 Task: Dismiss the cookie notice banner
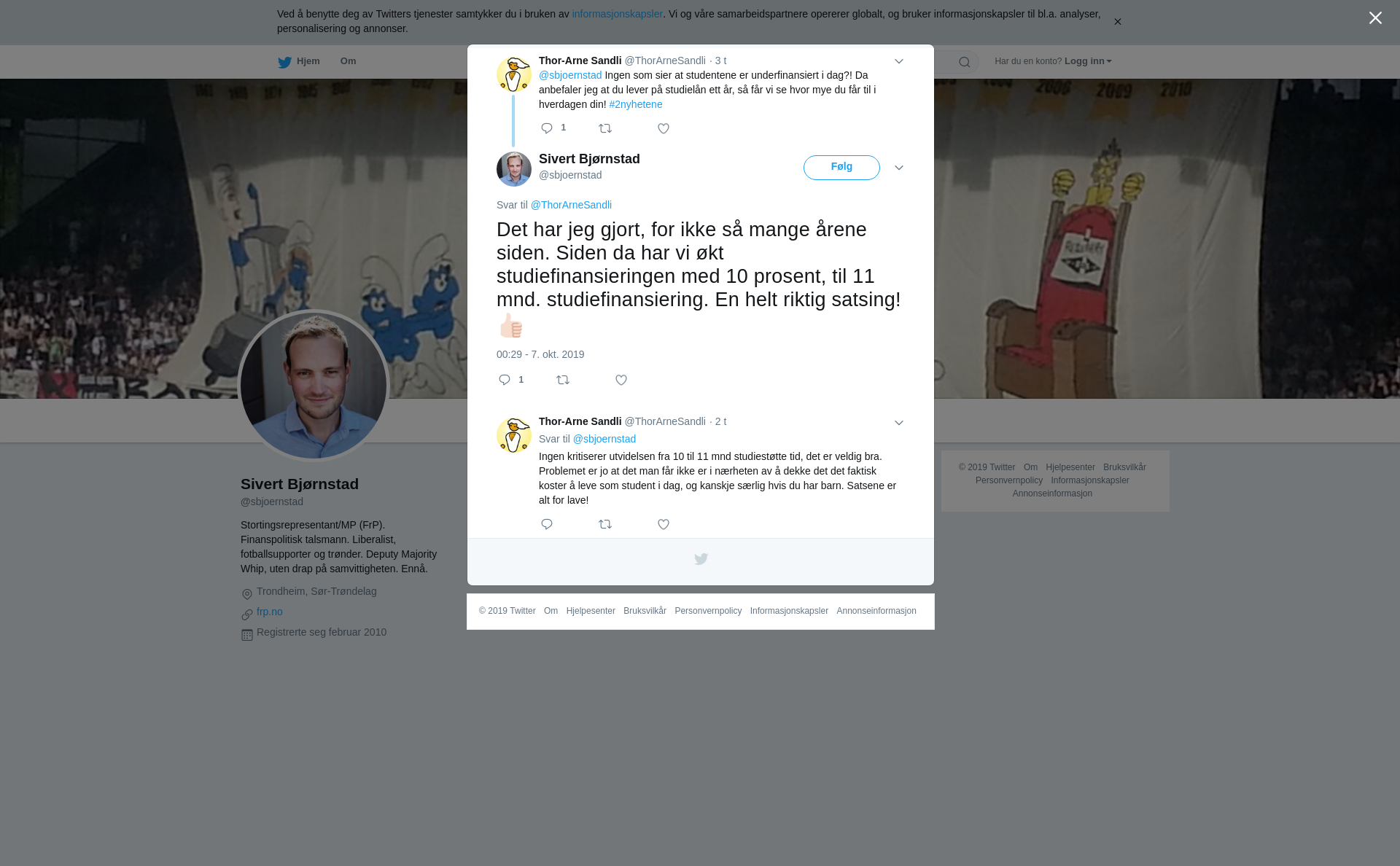tap(1117, 22)
